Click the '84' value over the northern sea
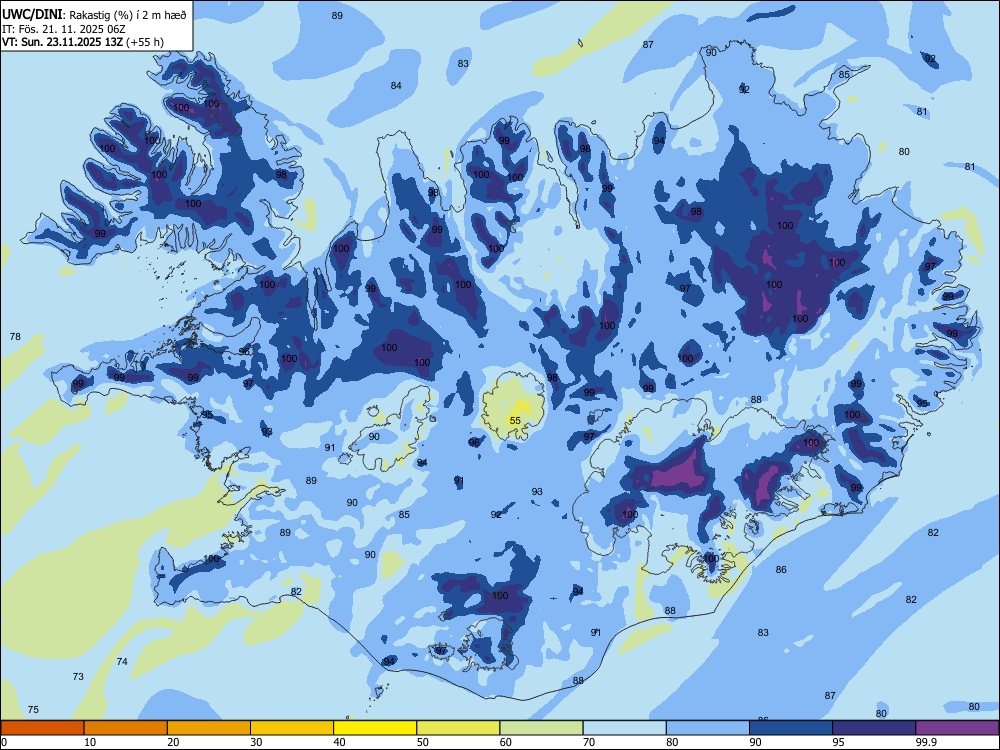1000x750 pixels. [x=396, y=85]
